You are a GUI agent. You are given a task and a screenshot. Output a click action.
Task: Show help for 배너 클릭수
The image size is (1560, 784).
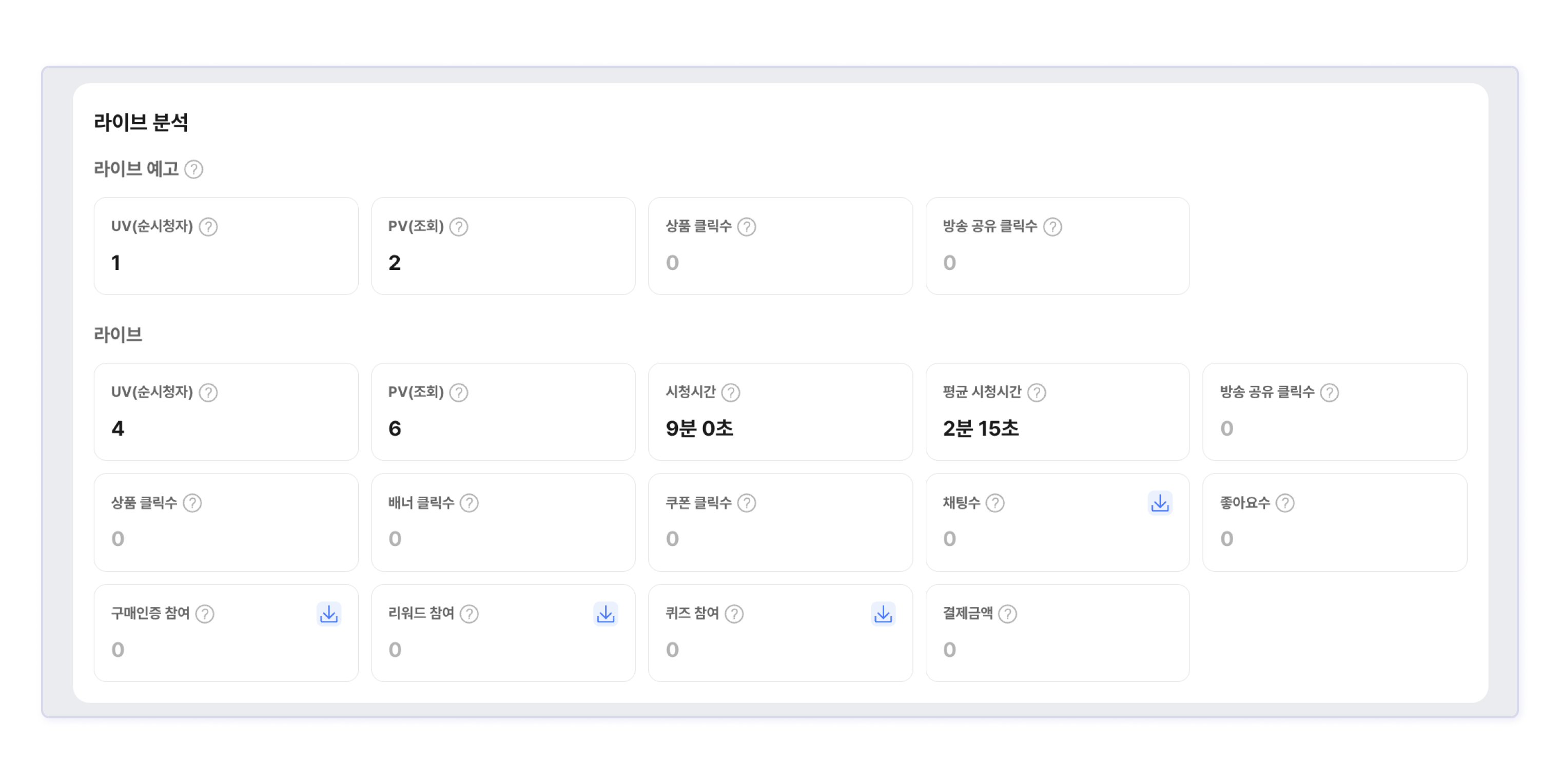click(469, 503)
